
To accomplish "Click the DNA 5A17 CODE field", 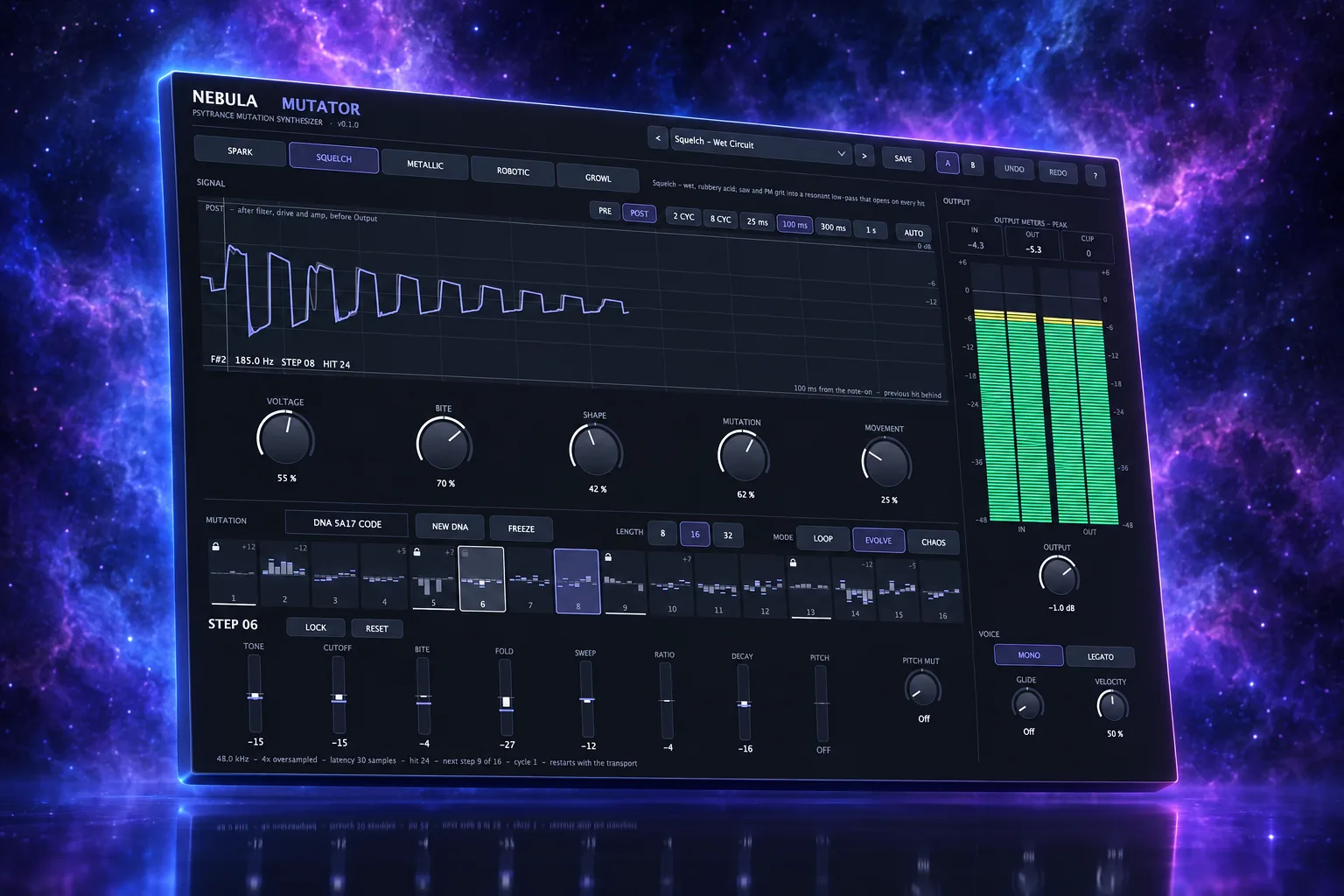I will click(x=346, y=523).
